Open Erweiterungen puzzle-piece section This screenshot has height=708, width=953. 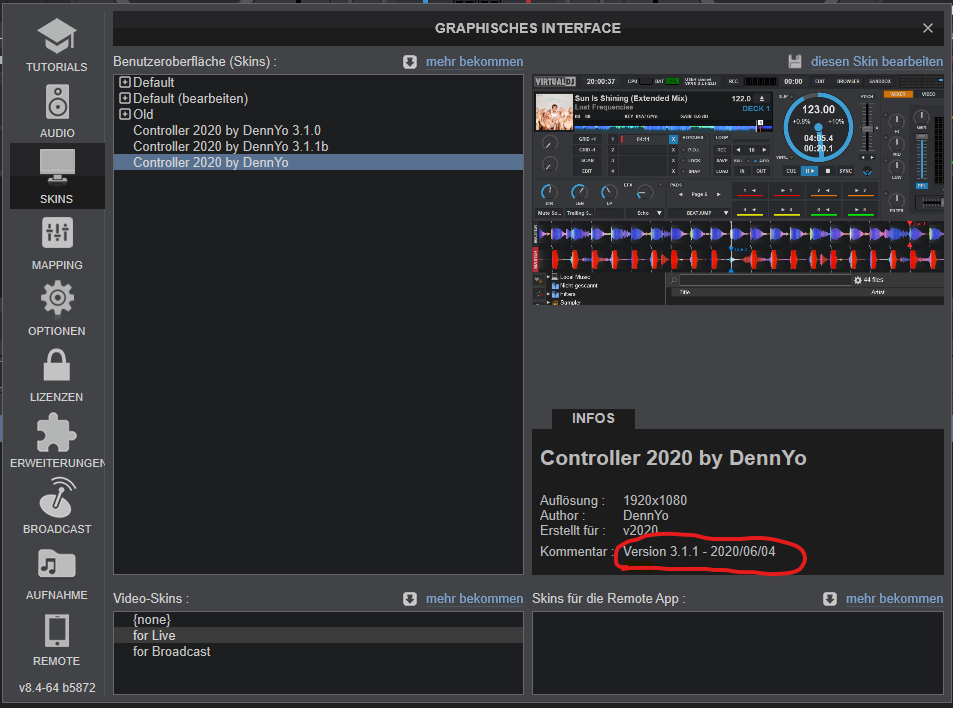click(57, 441)
